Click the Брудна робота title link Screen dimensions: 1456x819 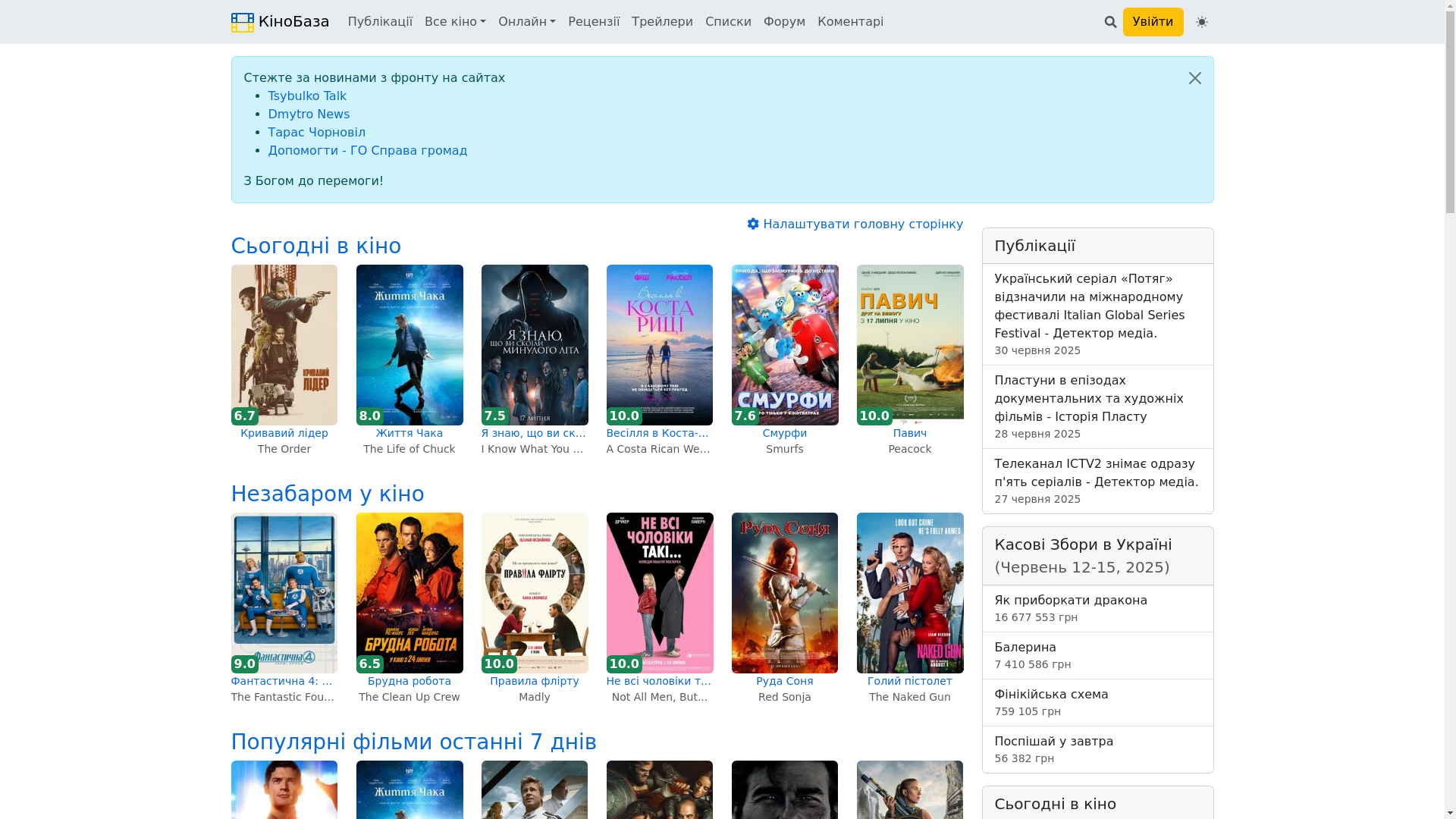pyautogui.click(x=409, y=681)
